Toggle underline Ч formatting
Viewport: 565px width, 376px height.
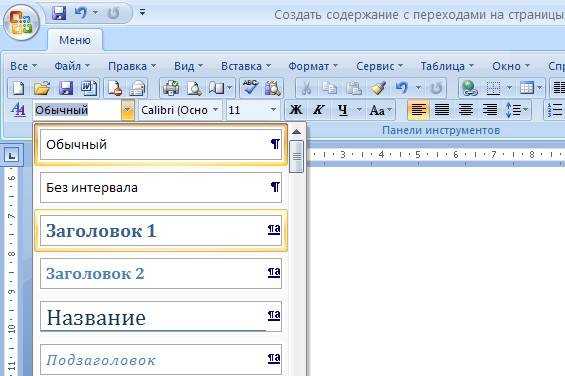tap(343, 110)
